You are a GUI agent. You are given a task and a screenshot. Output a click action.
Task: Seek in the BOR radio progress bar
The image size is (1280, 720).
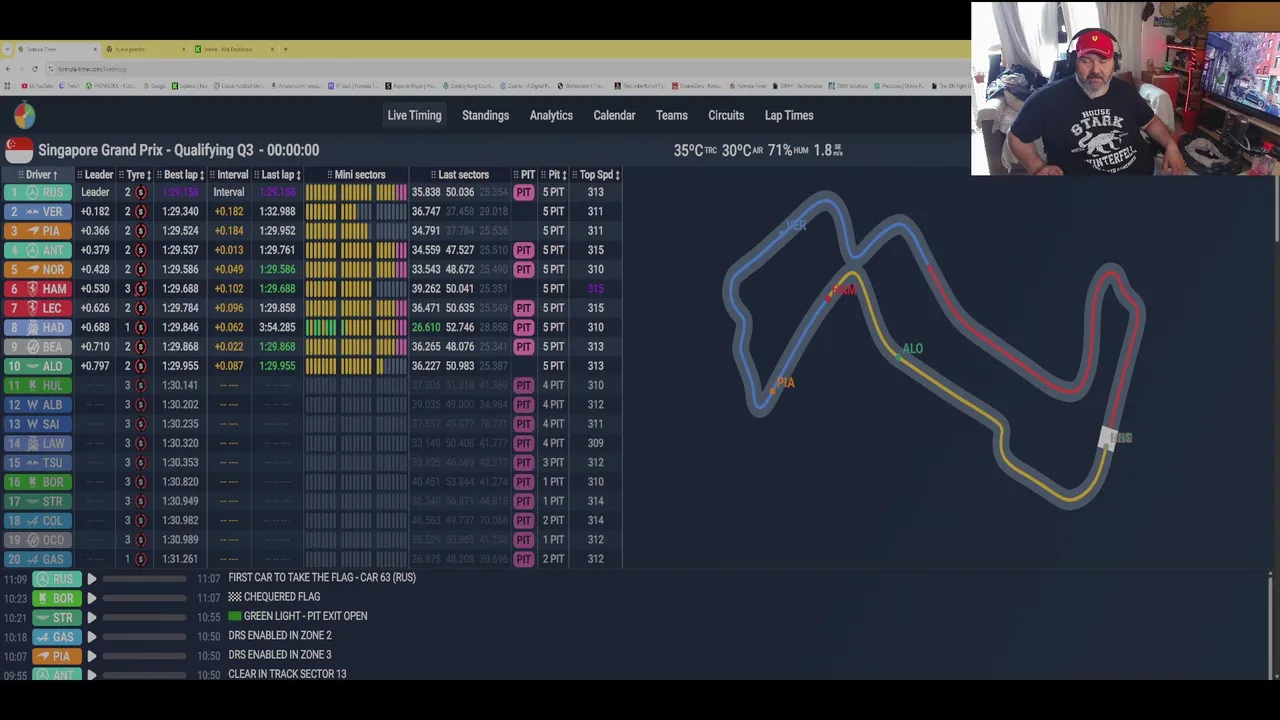tap(145, 598)
